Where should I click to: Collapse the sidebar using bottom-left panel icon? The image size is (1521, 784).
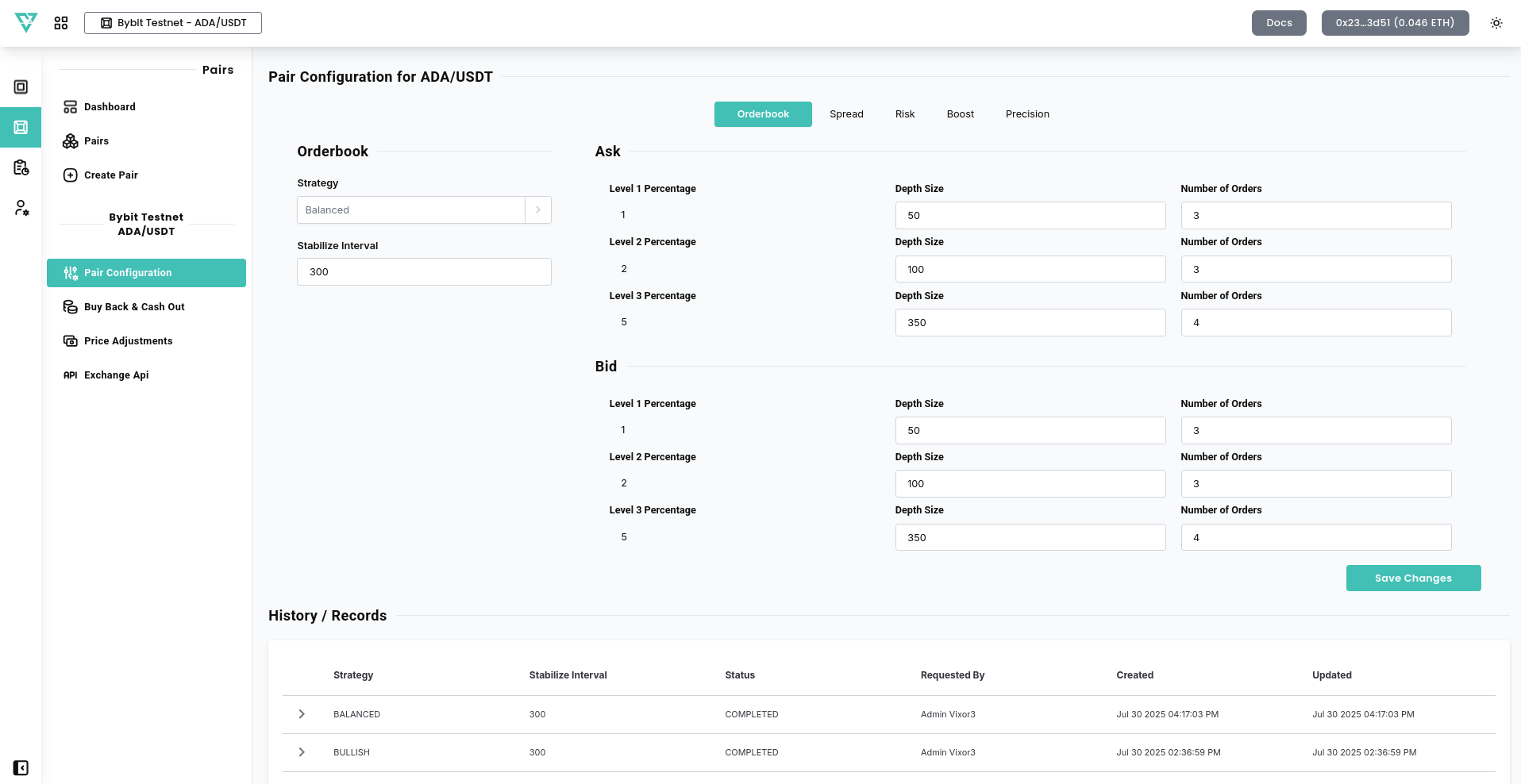tap(21, 767)
